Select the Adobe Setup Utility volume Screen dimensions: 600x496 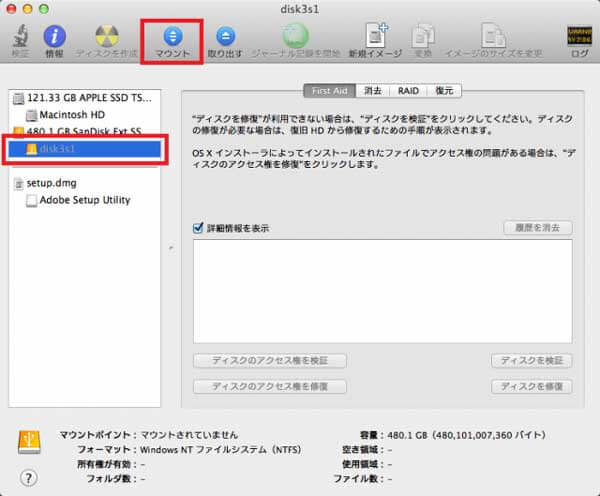click(x=84, y=200)
